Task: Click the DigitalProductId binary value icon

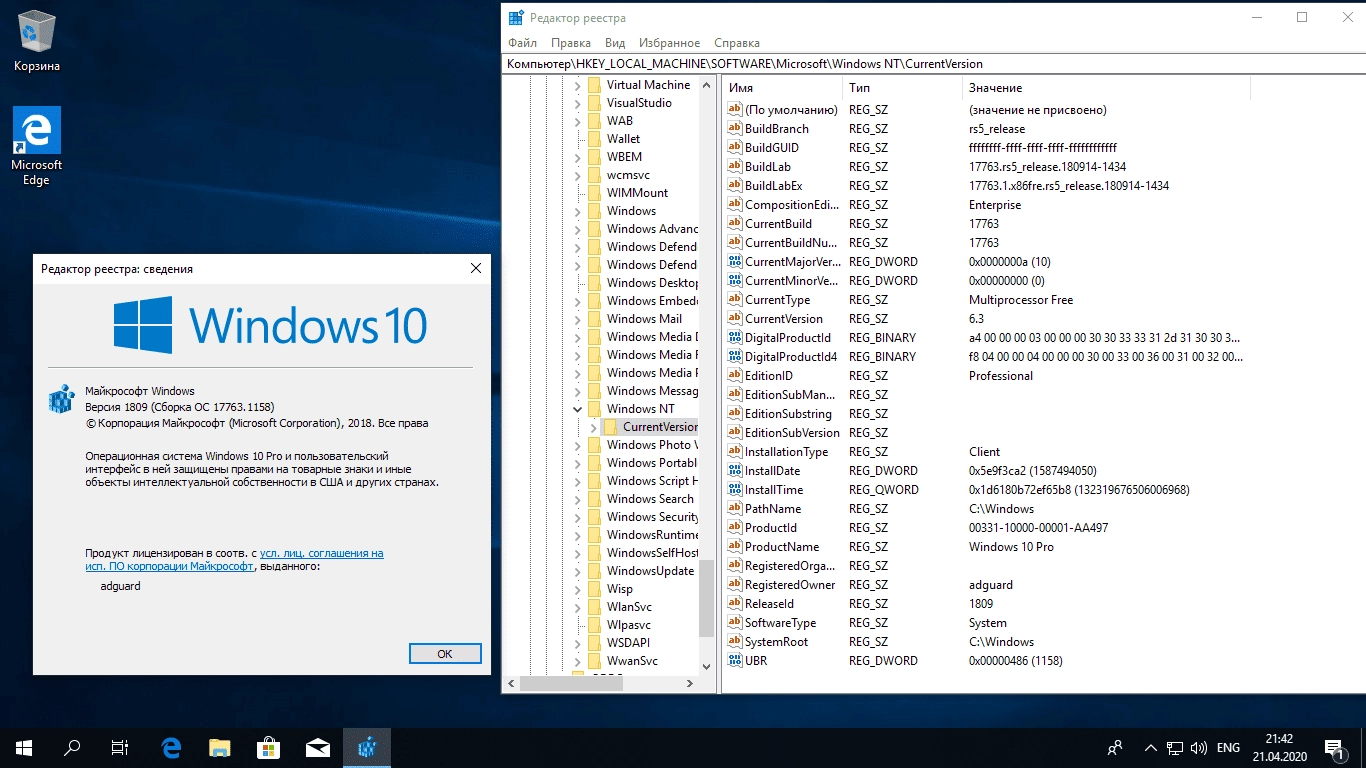Action: pos(735,338)
